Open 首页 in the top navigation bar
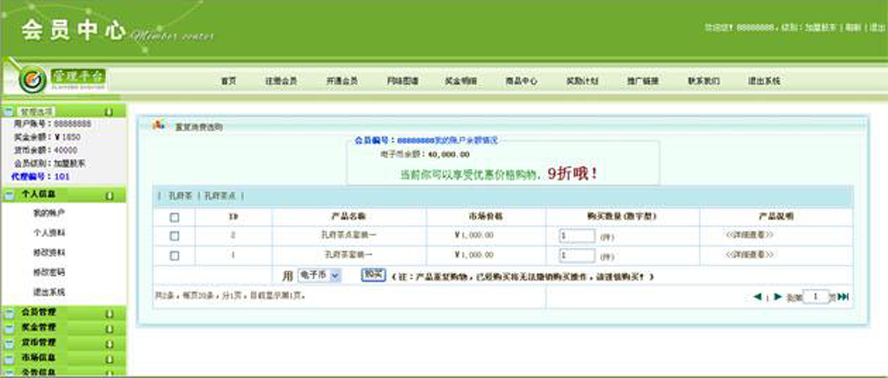Screen dimensions: 888x378 [228, 81]
